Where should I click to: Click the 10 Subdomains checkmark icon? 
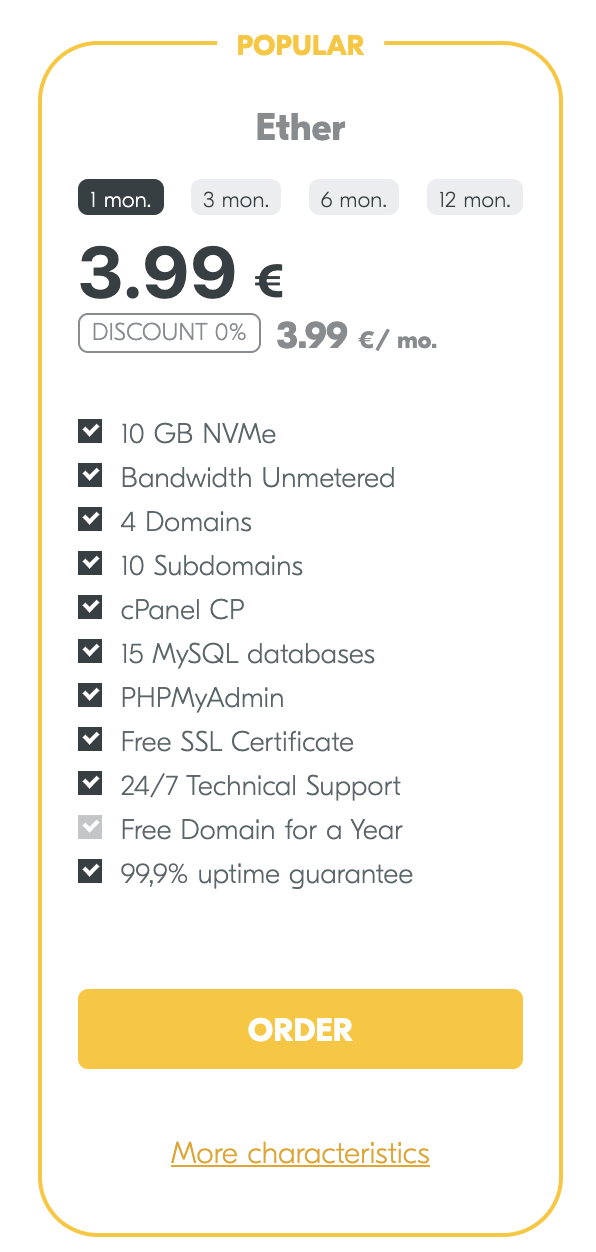[x=90, y=563]
